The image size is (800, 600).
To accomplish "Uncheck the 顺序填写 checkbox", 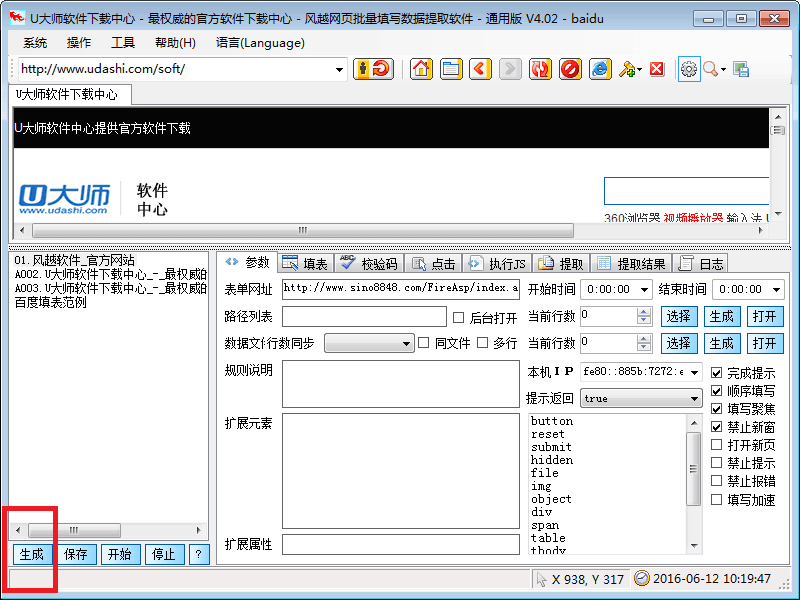I will coord(717,391).
